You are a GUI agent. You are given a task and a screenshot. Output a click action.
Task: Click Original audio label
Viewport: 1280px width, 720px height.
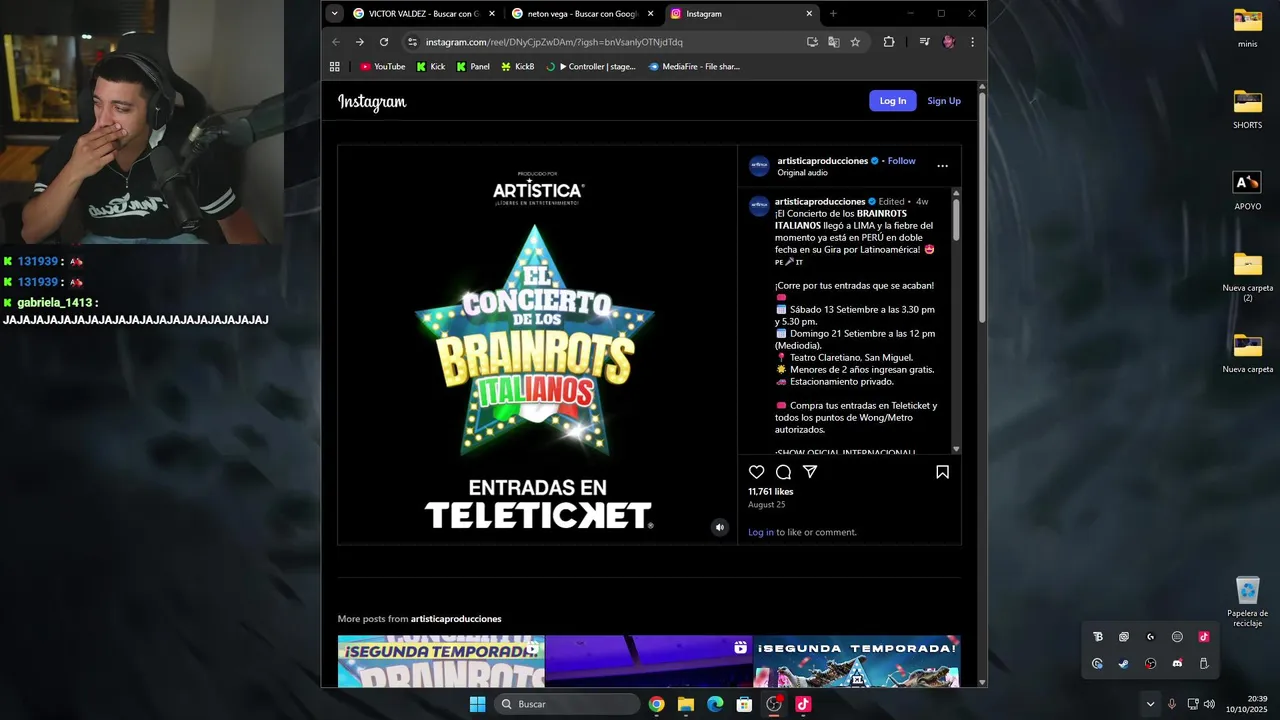click(803, 173)
